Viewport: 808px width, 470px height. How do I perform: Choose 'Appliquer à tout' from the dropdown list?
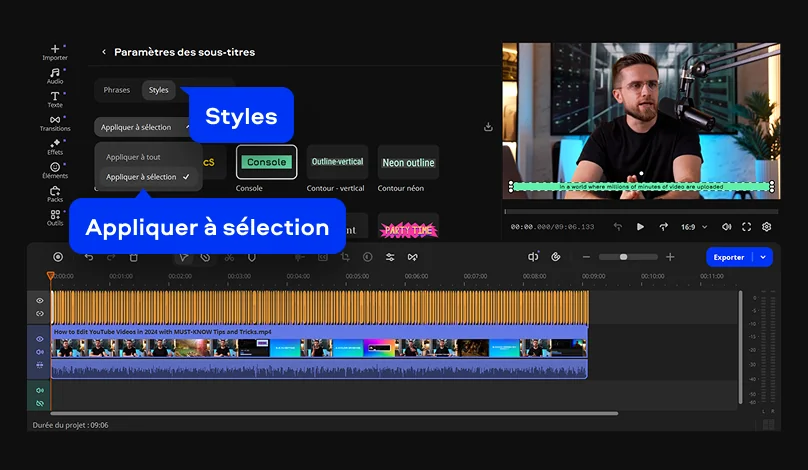click(x=133, y=157)
